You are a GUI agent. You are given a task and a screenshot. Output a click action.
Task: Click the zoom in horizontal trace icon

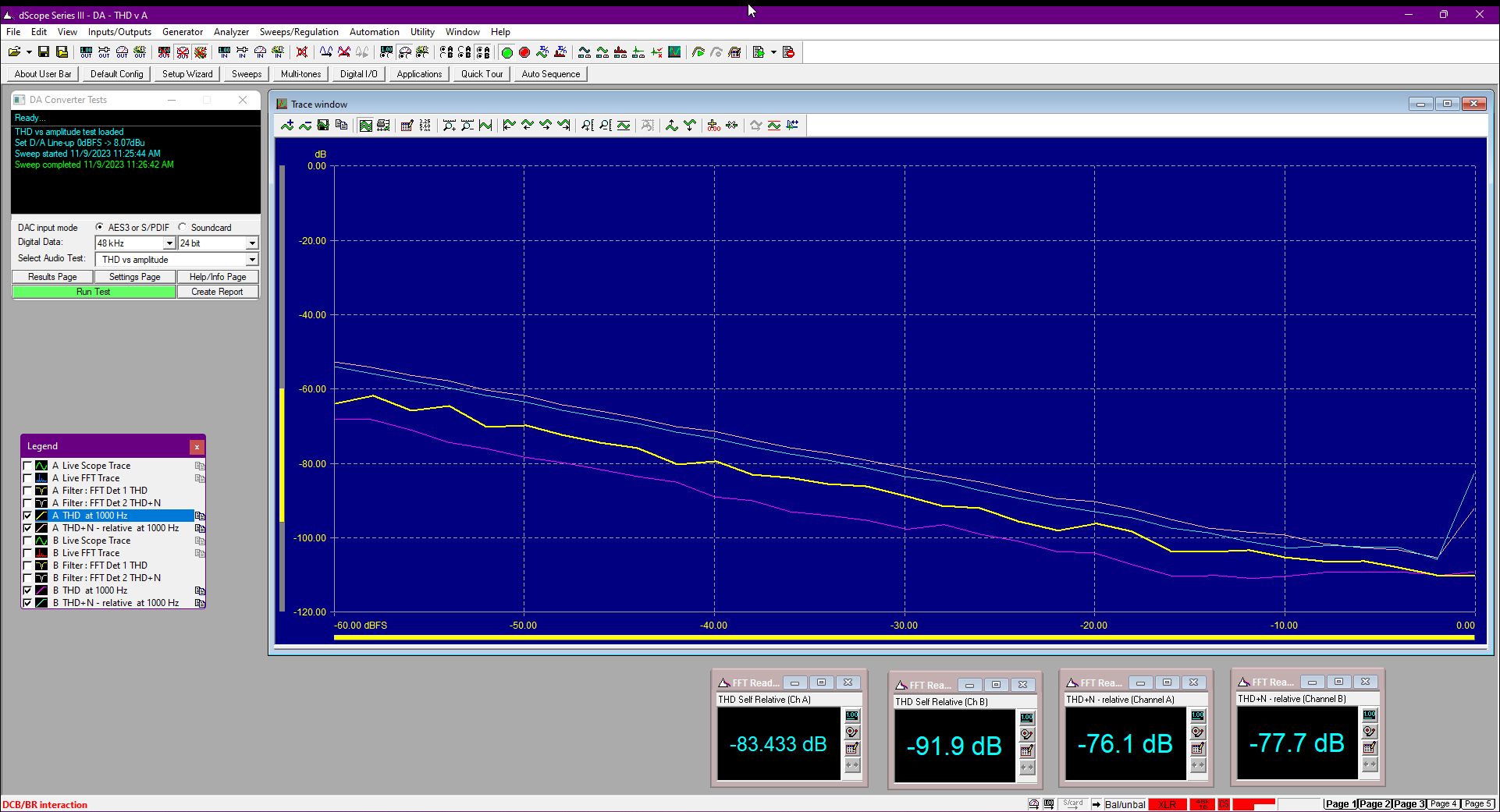[x=449, y=125]
